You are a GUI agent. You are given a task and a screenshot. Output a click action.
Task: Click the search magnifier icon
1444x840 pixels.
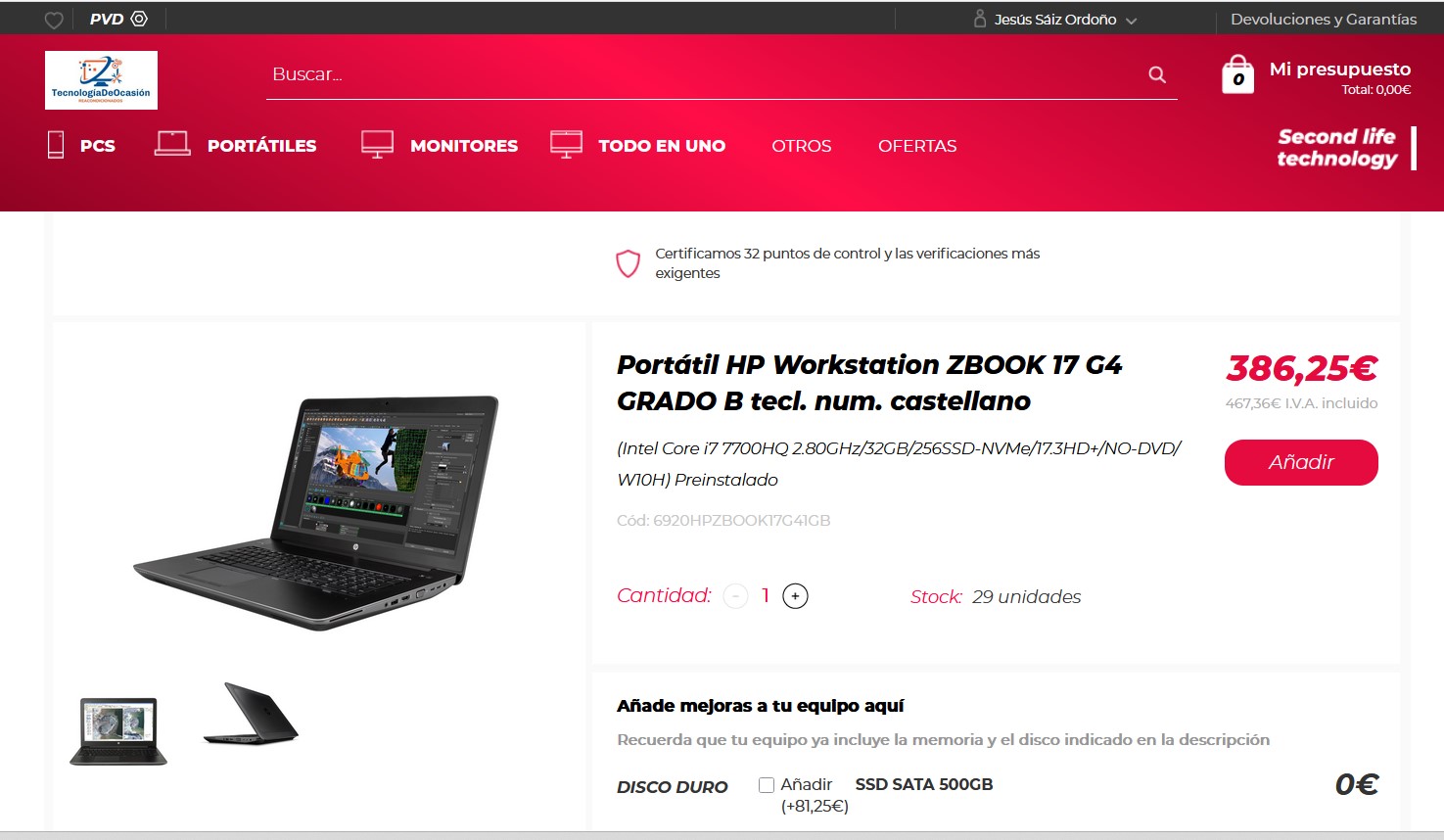point(1157,74)
